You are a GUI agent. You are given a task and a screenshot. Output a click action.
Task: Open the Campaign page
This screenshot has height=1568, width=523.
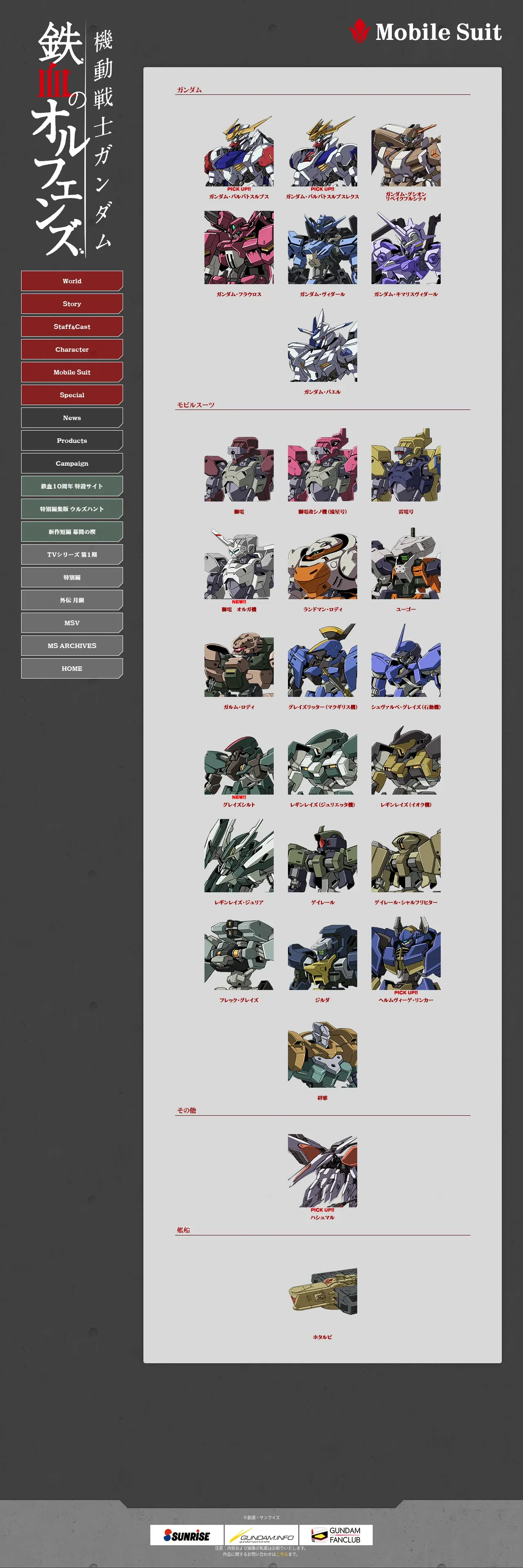72,463
